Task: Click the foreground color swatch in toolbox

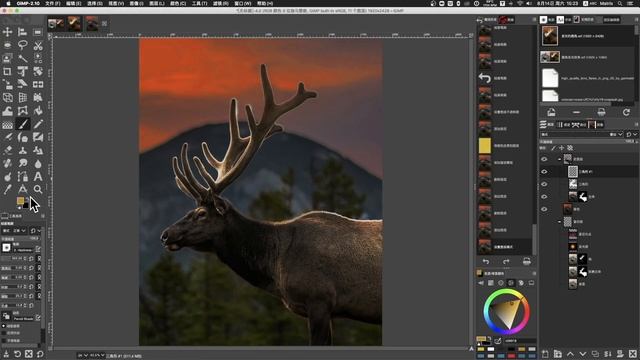Action: (x=20, y=200)
